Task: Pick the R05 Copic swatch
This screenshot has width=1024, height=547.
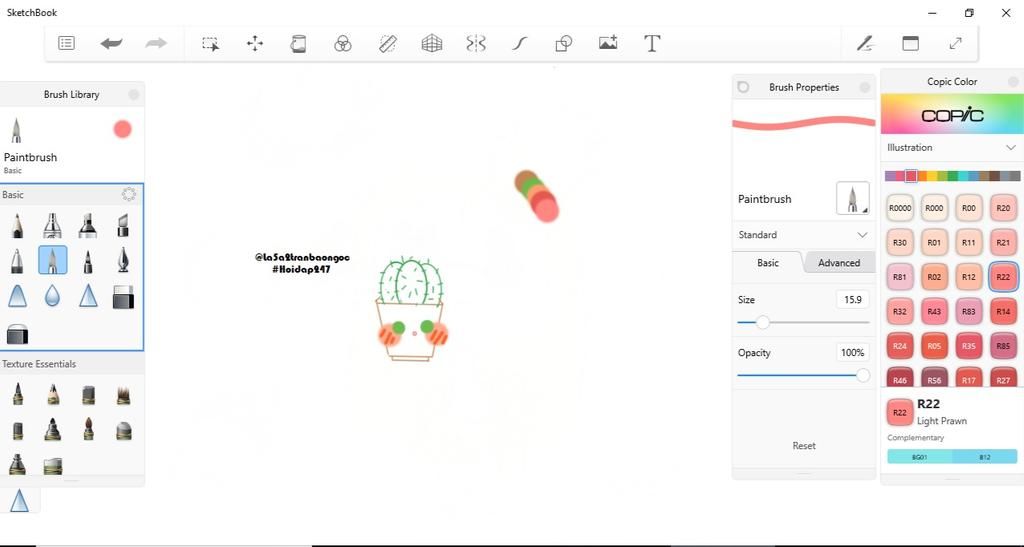Action: [x=935, y=346]
